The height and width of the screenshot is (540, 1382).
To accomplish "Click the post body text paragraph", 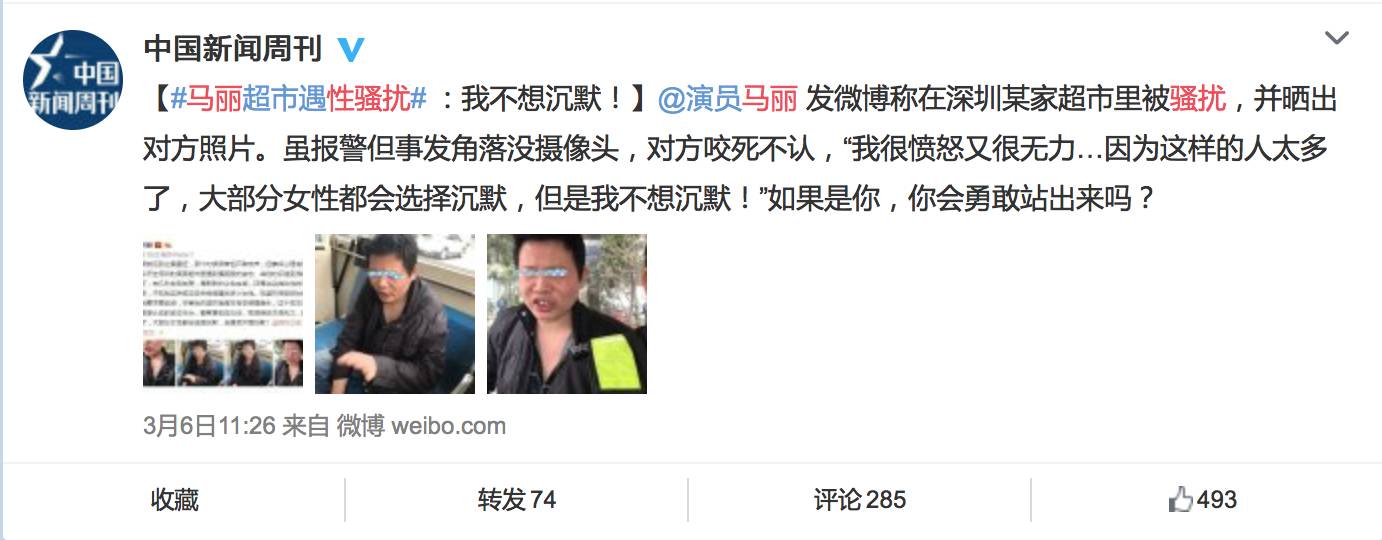I will coord(741,148).
